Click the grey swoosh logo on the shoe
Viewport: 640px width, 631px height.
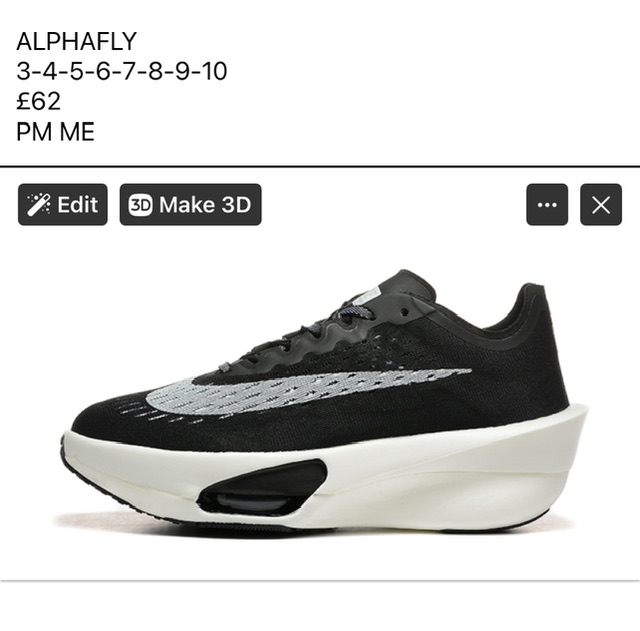(302, 391)
